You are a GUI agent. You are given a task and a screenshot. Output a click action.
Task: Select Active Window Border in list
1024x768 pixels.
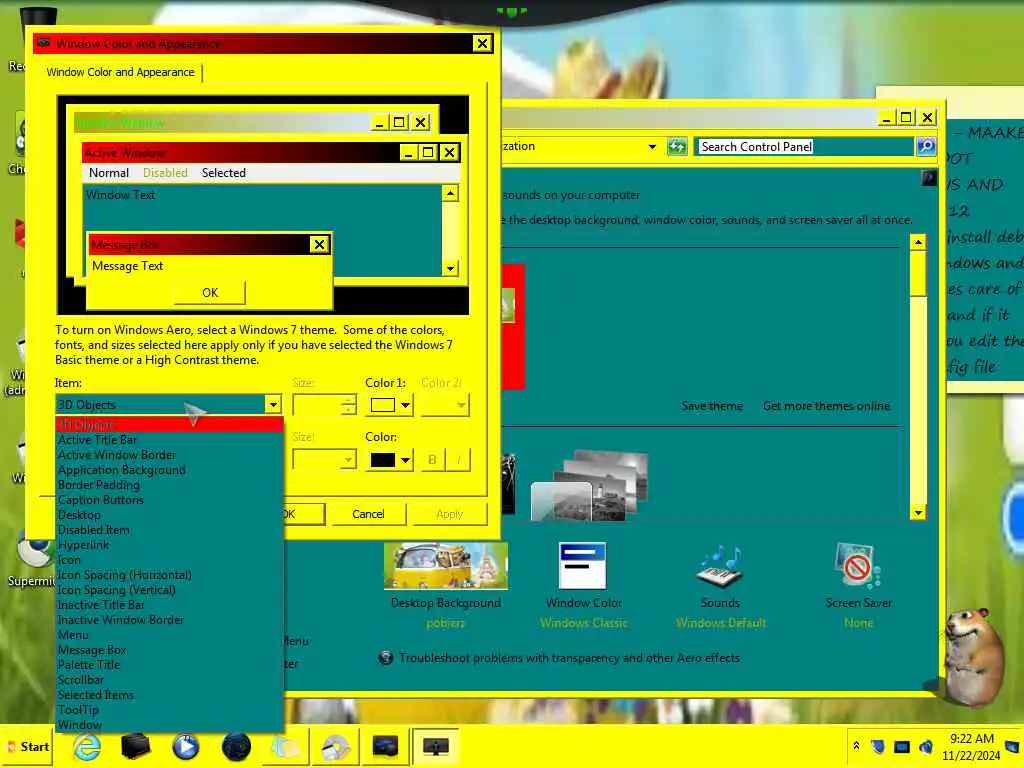tap(170, 455)
